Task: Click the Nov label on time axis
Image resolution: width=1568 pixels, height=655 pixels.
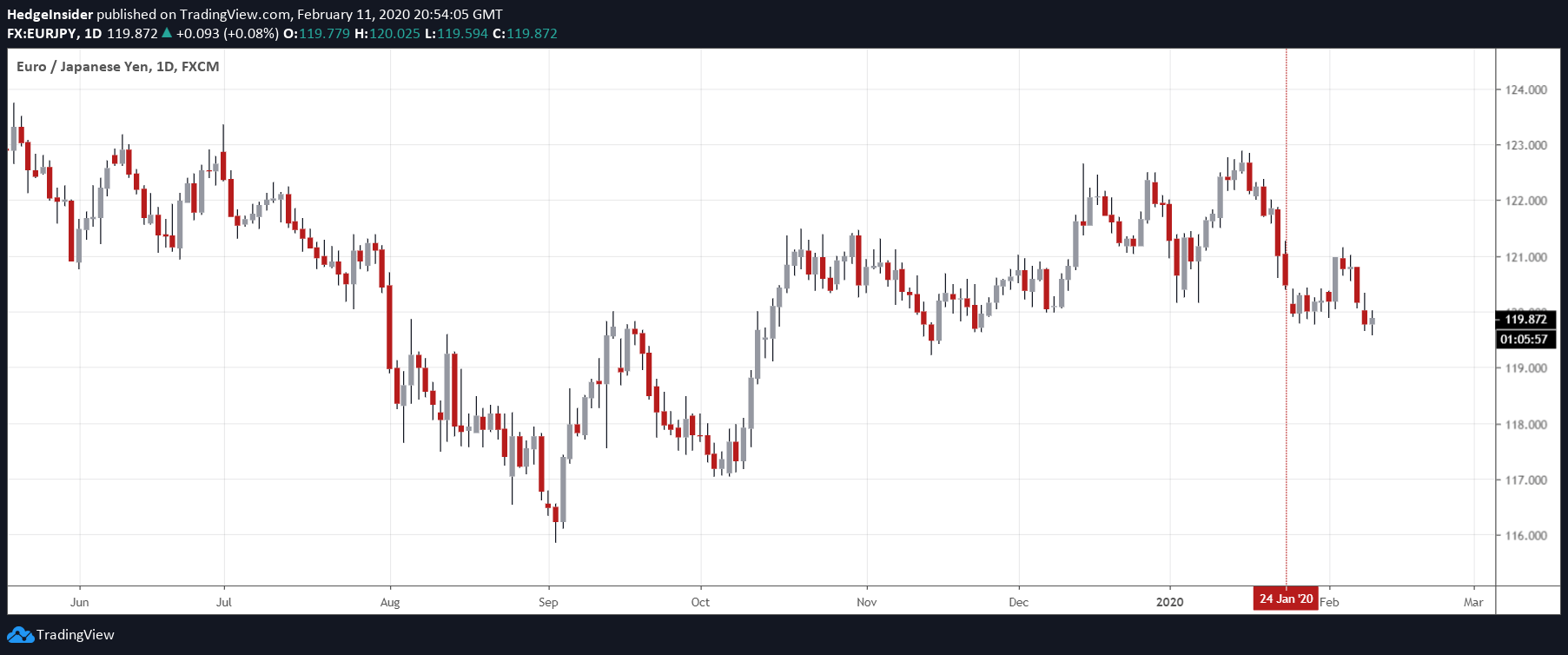Action: 867,602
